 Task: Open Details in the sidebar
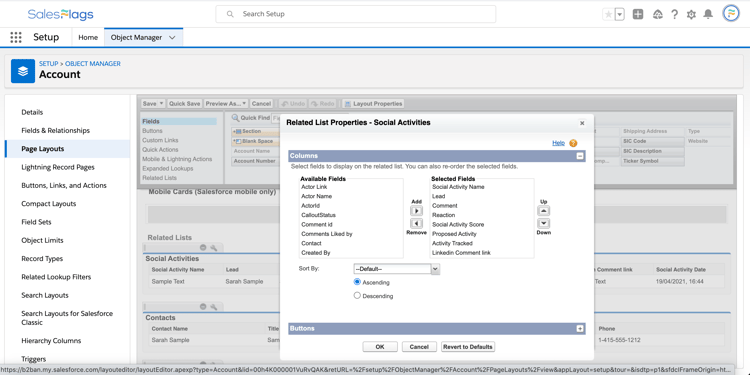32,112
